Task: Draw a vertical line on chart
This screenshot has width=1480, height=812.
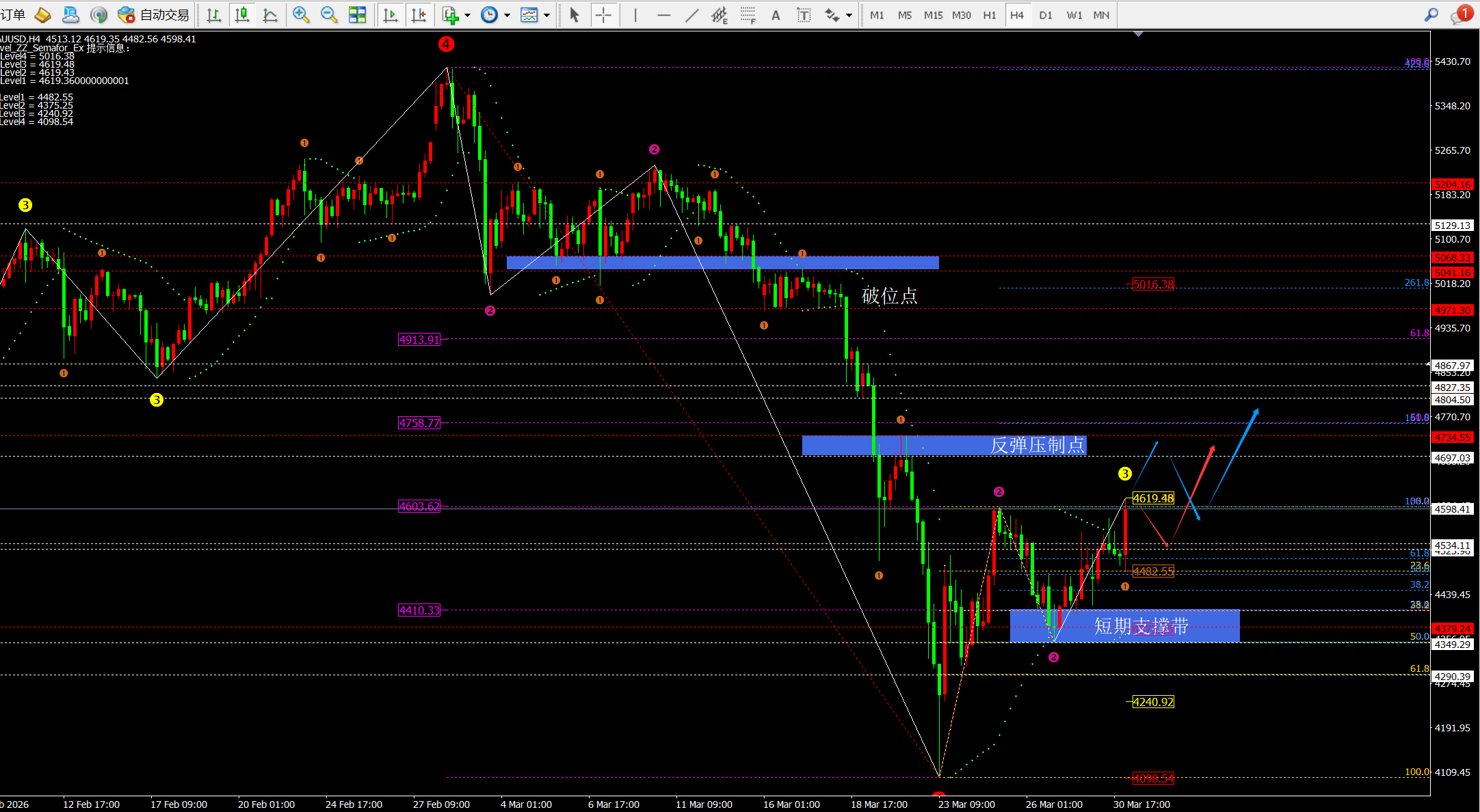Action: pyautogui.click(x=635, y=14)
